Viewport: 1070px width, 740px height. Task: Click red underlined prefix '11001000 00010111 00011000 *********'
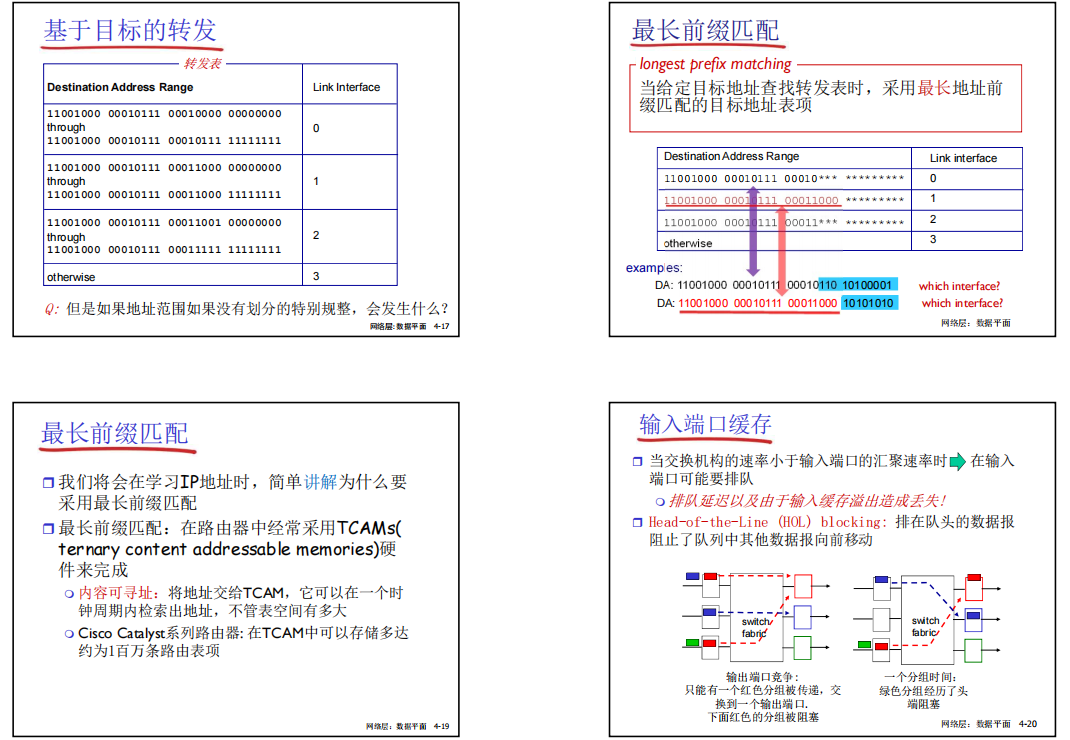point(784,200)
